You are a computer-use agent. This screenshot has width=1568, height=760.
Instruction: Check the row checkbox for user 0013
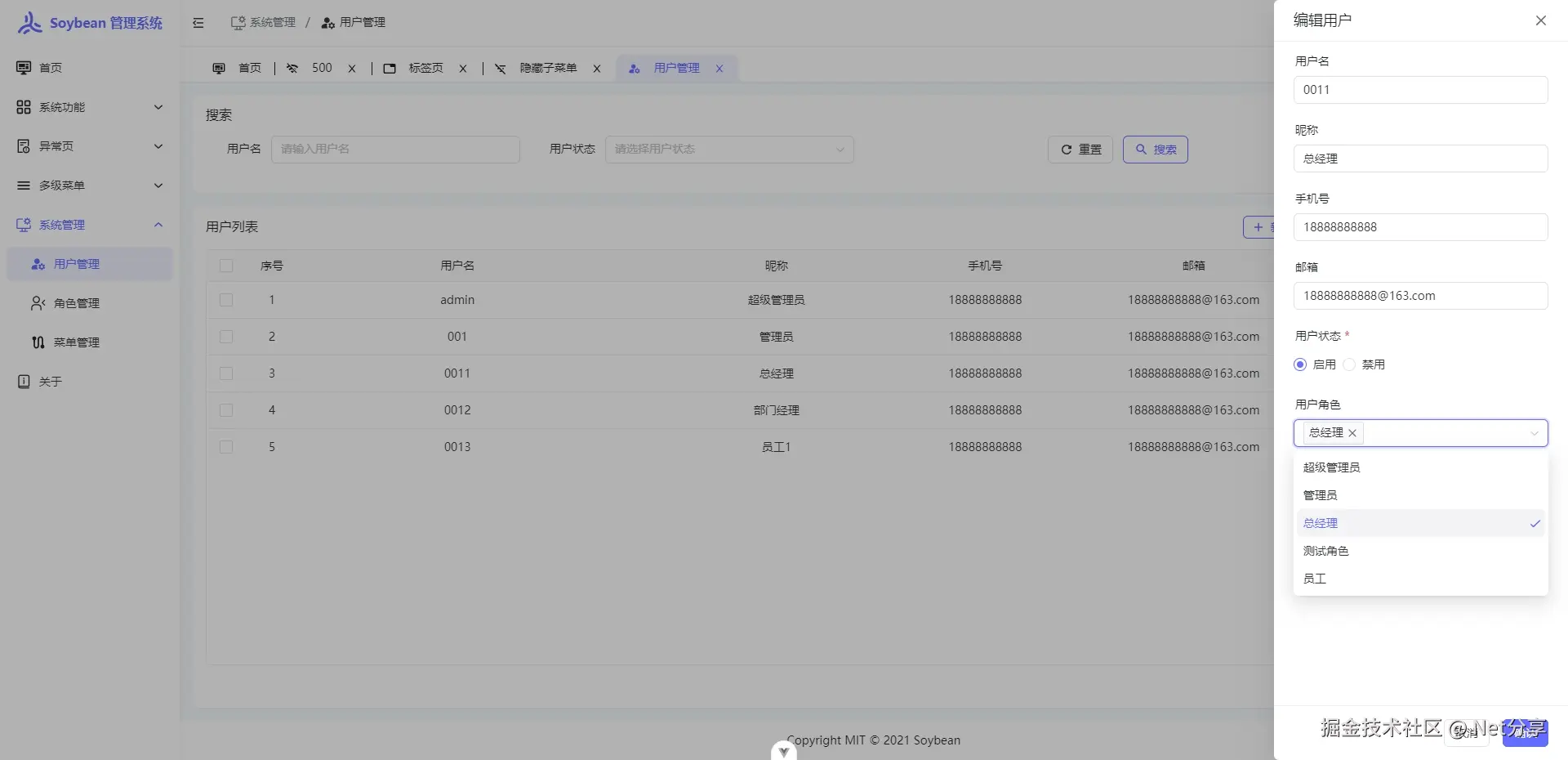(x=226, y=447)
